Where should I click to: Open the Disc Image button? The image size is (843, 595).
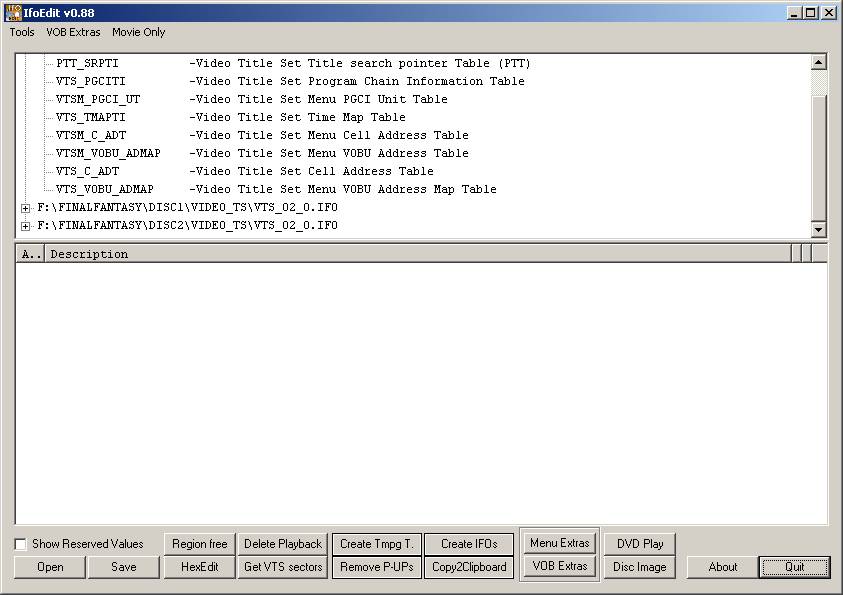coord(639,567)
